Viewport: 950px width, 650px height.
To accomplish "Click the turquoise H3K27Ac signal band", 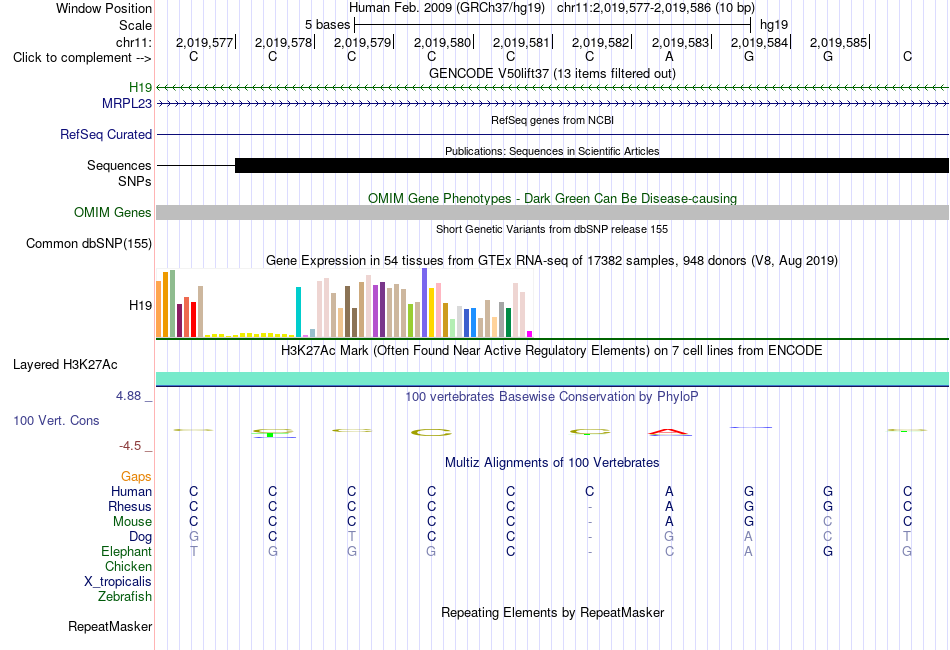I will (553, 379).
